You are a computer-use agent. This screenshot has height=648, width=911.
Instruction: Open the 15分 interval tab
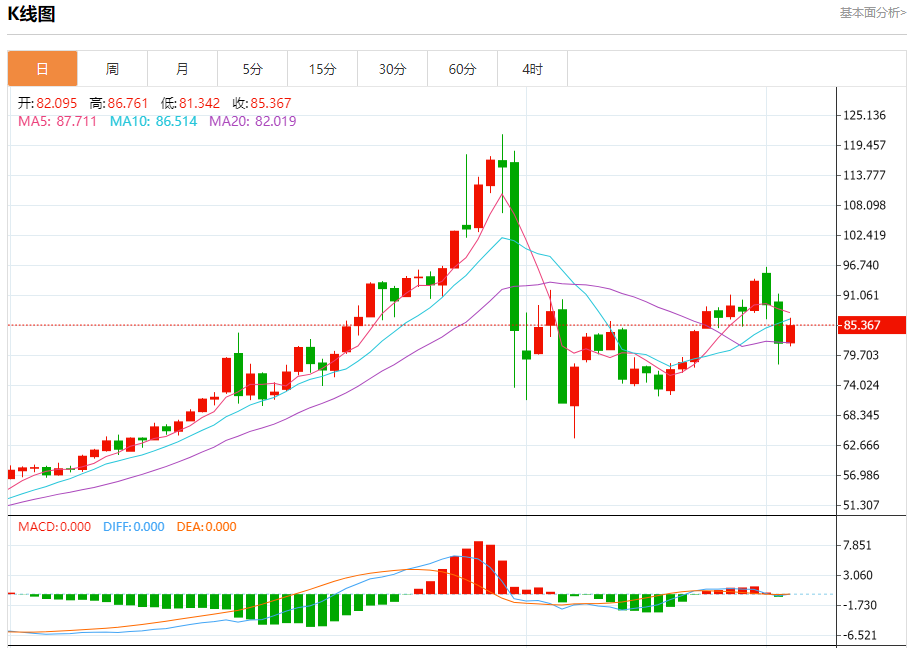pos(322,69)
